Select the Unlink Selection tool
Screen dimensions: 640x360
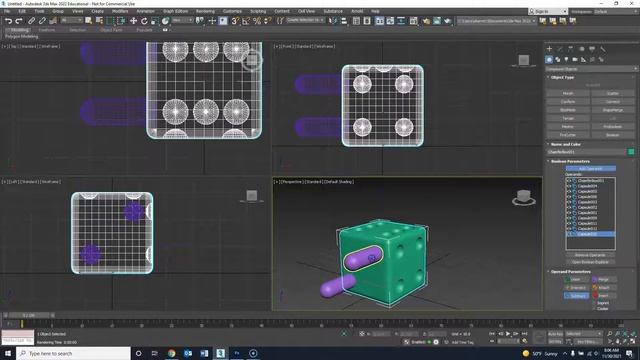[42, 21]
